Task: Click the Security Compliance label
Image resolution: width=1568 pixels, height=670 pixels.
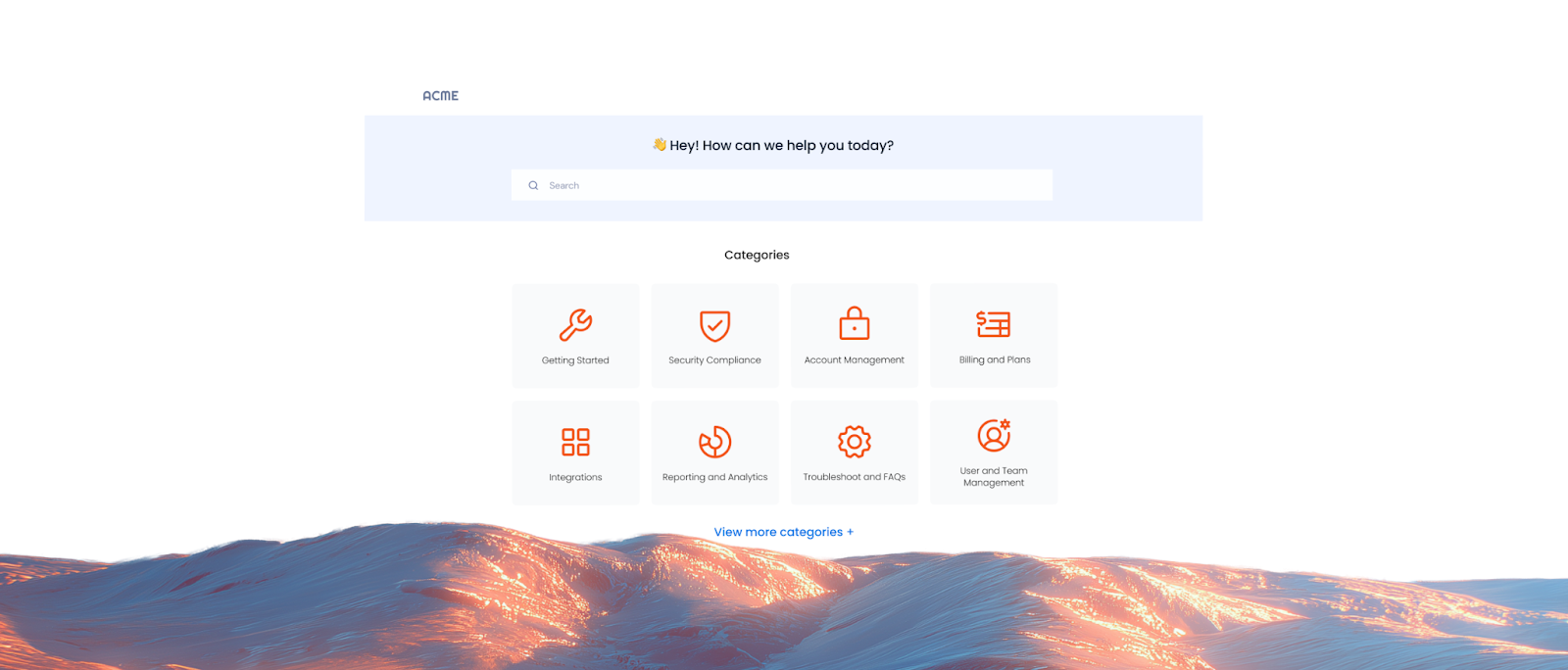Action: pos(714,360)
